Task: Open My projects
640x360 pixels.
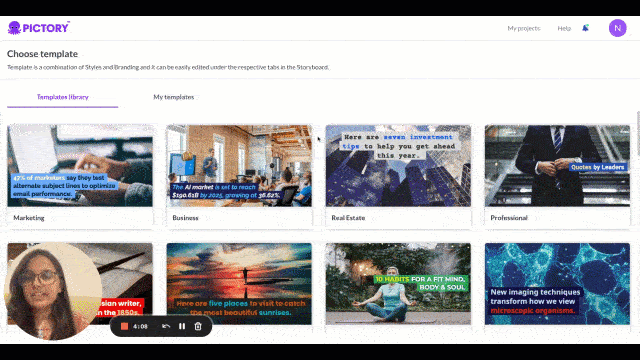Action: click(x=524, y=28)
